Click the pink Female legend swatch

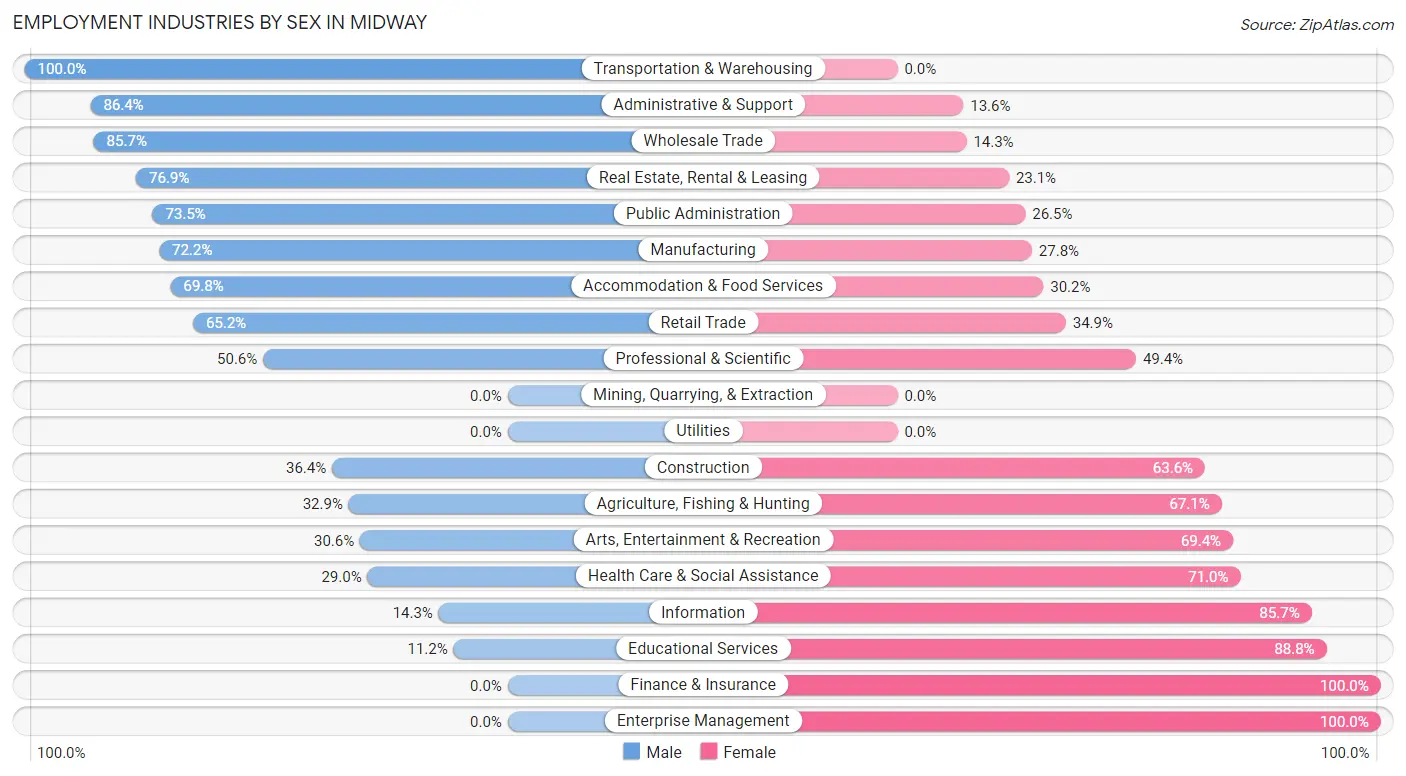point(709,752)
